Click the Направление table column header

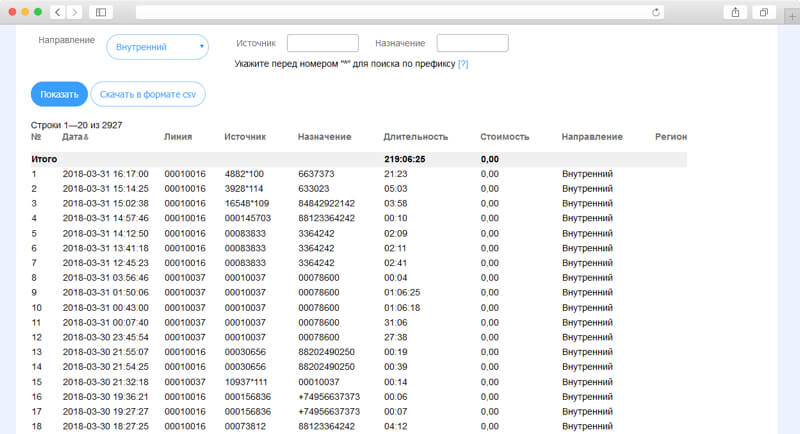[x=592, y=137]
